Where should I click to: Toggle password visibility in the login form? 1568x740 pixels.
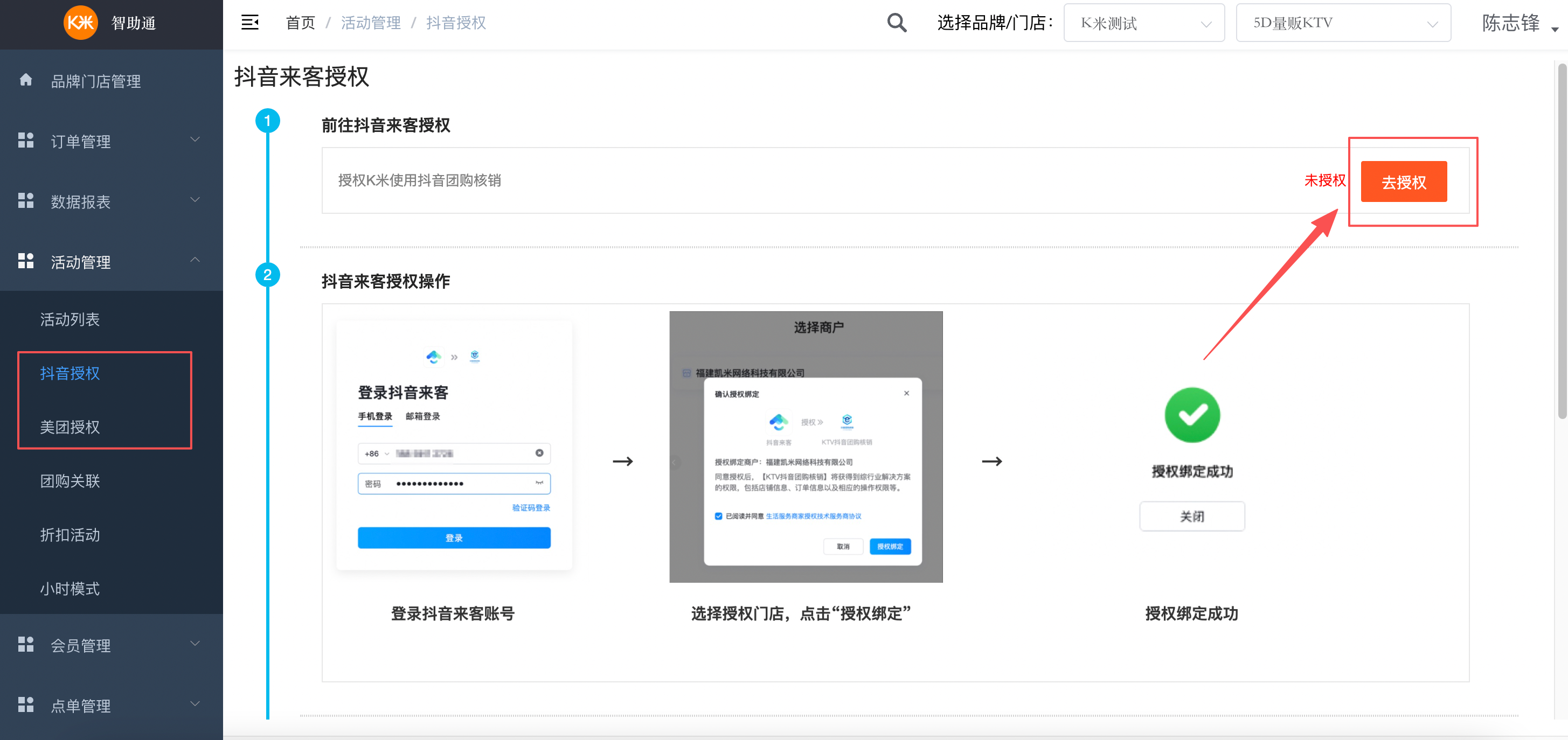[x=538, y=483]
